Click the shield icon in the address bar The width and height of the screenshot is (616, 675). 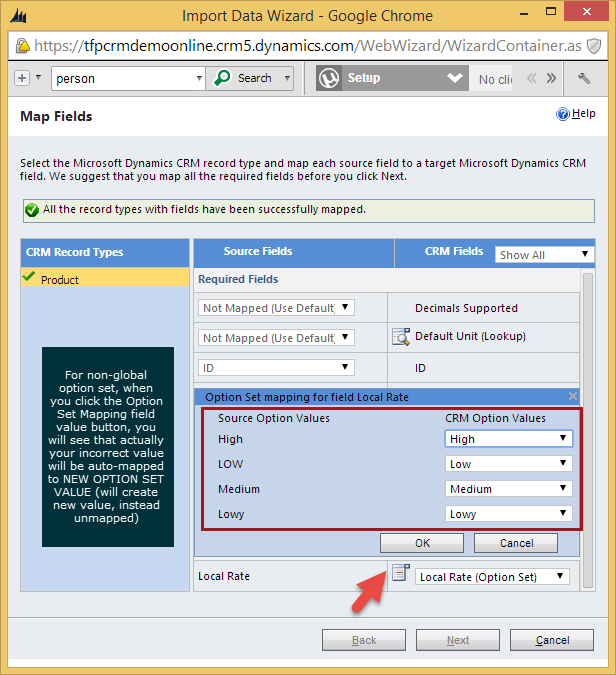[594, 46]
